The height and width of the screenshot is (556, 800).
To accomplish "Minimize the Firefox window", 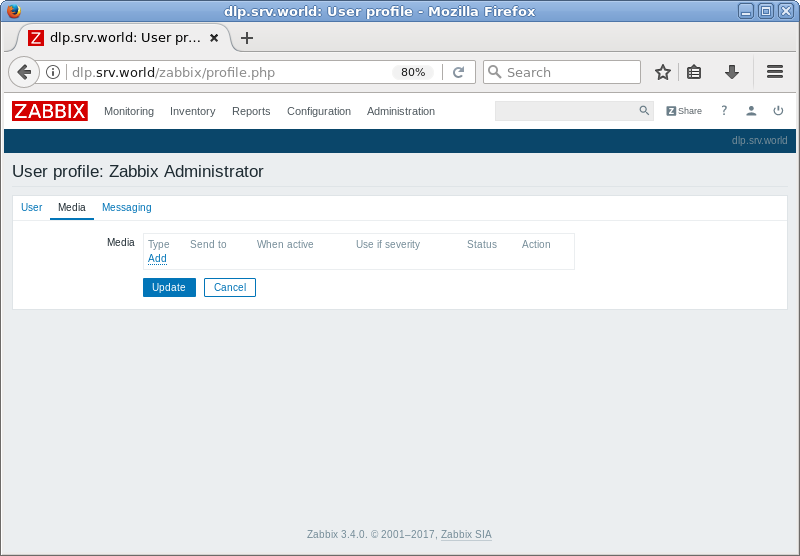I will (x=746, y=11).
